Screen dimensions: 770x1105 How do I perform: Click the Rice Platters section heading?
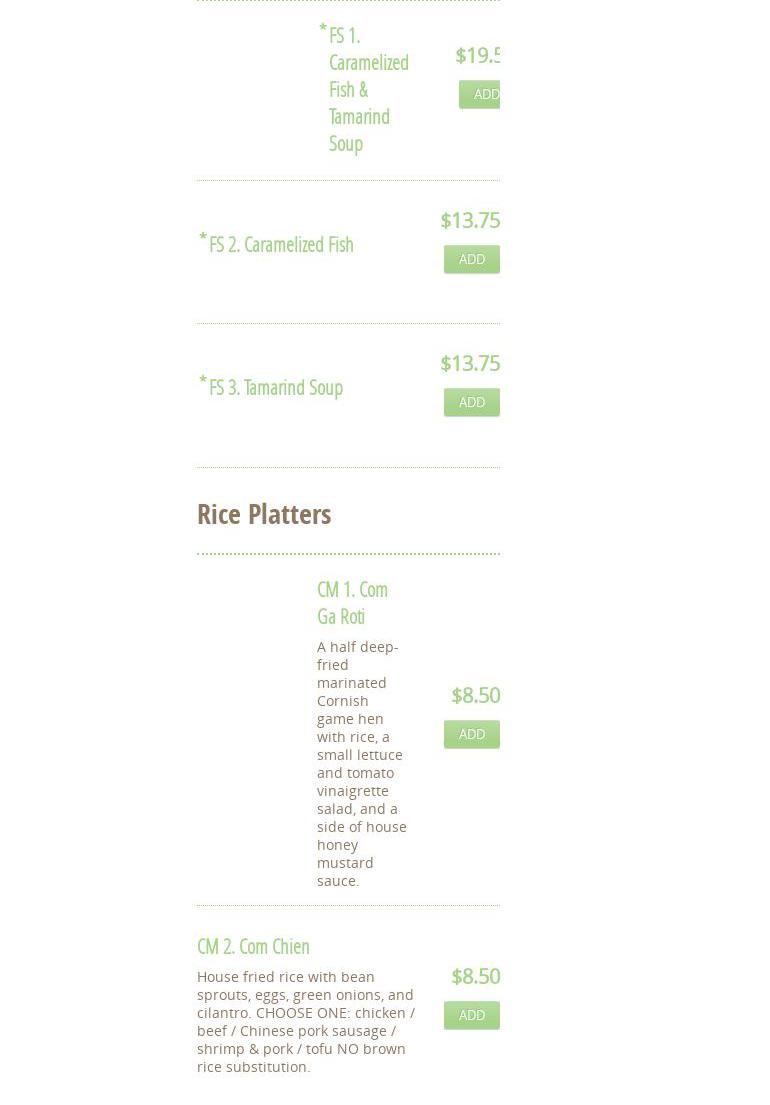click(264, 514)
